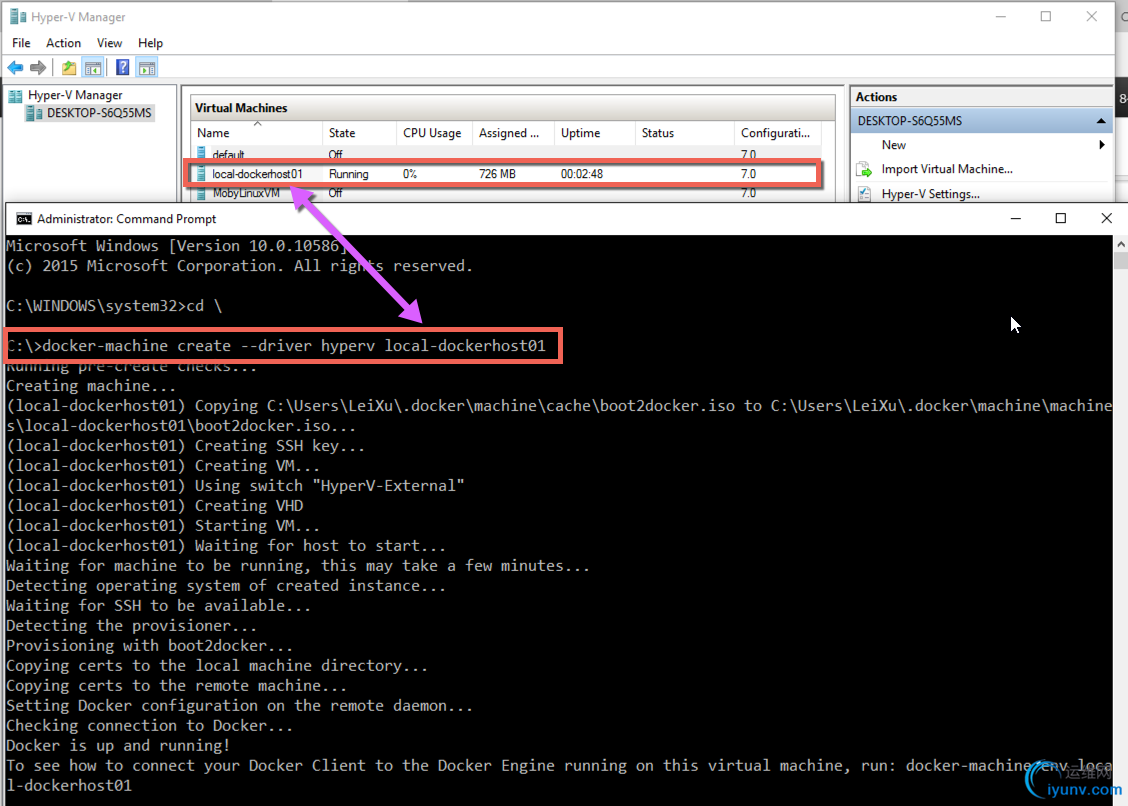Click the Forward arrow in Hyper-V toolbar
Viewport: 1128px width, 806px height.
click(38, 68)
